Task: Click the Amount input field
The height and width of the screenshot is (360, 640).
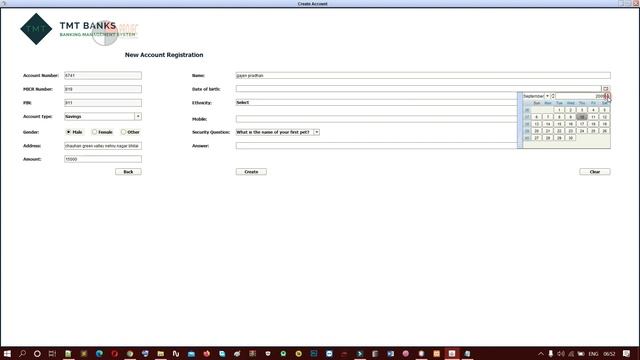Action: point(103,159)
